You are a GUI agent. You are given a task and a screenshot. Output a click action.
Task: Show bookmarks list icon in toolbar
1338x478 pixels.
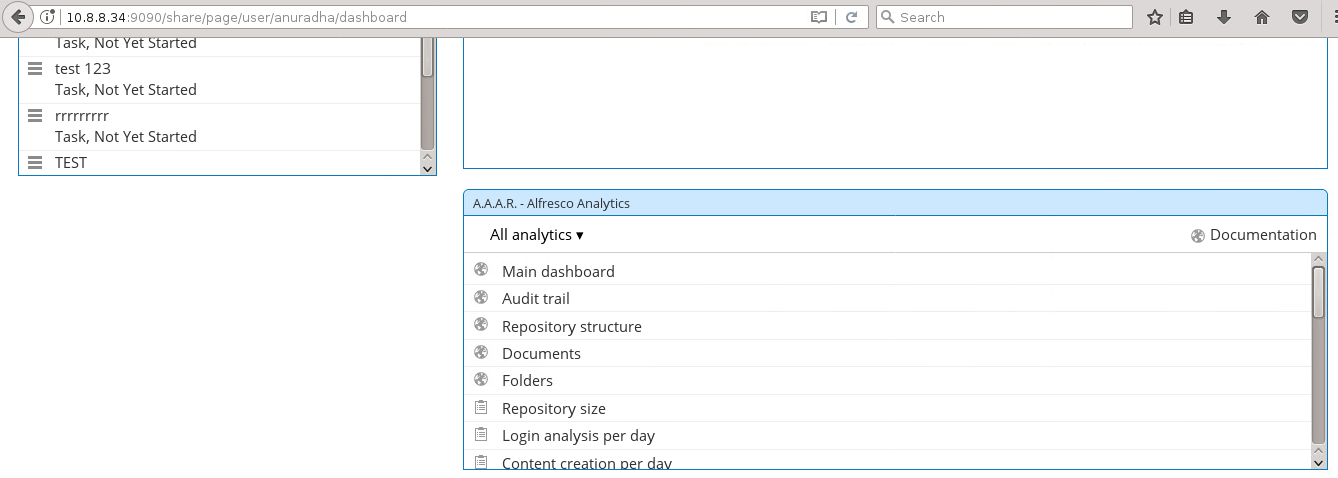click(1186, 17)
